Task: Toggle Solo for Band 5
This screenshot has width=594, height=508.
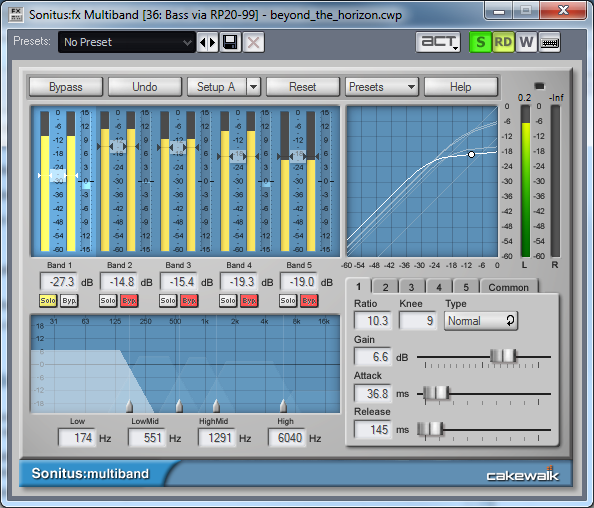Action: click(288, 300)
